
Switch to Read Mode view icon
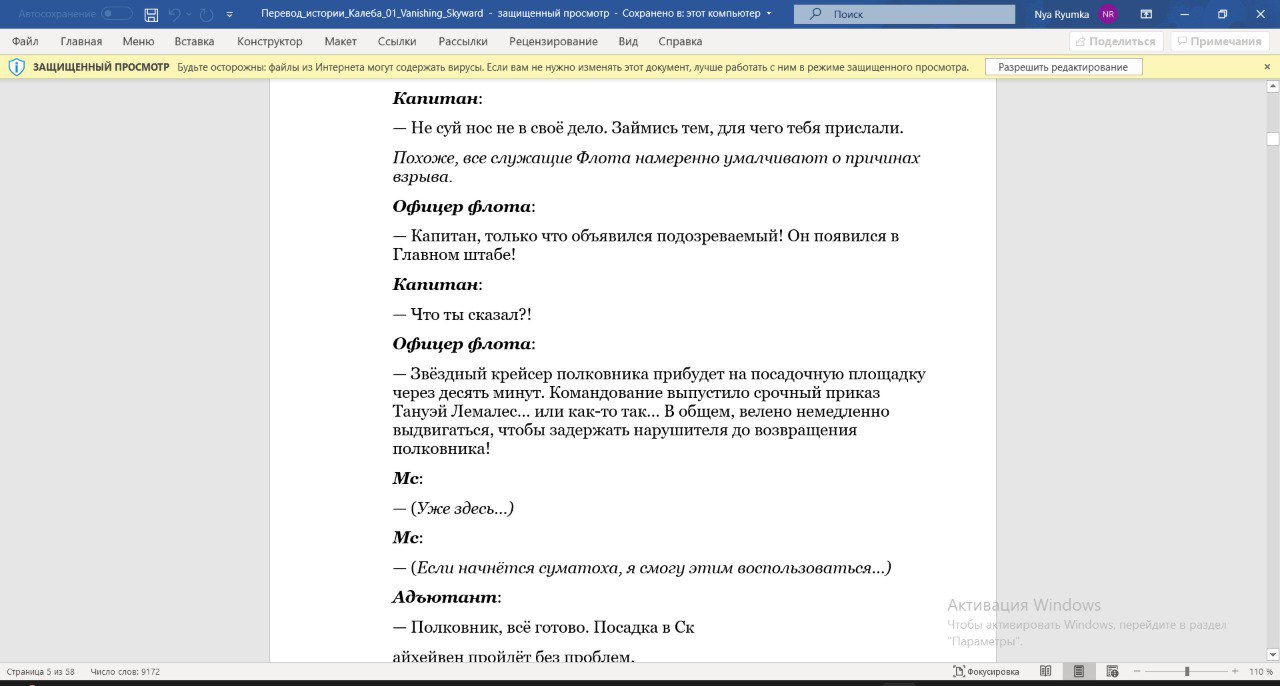coord(1046,672)
